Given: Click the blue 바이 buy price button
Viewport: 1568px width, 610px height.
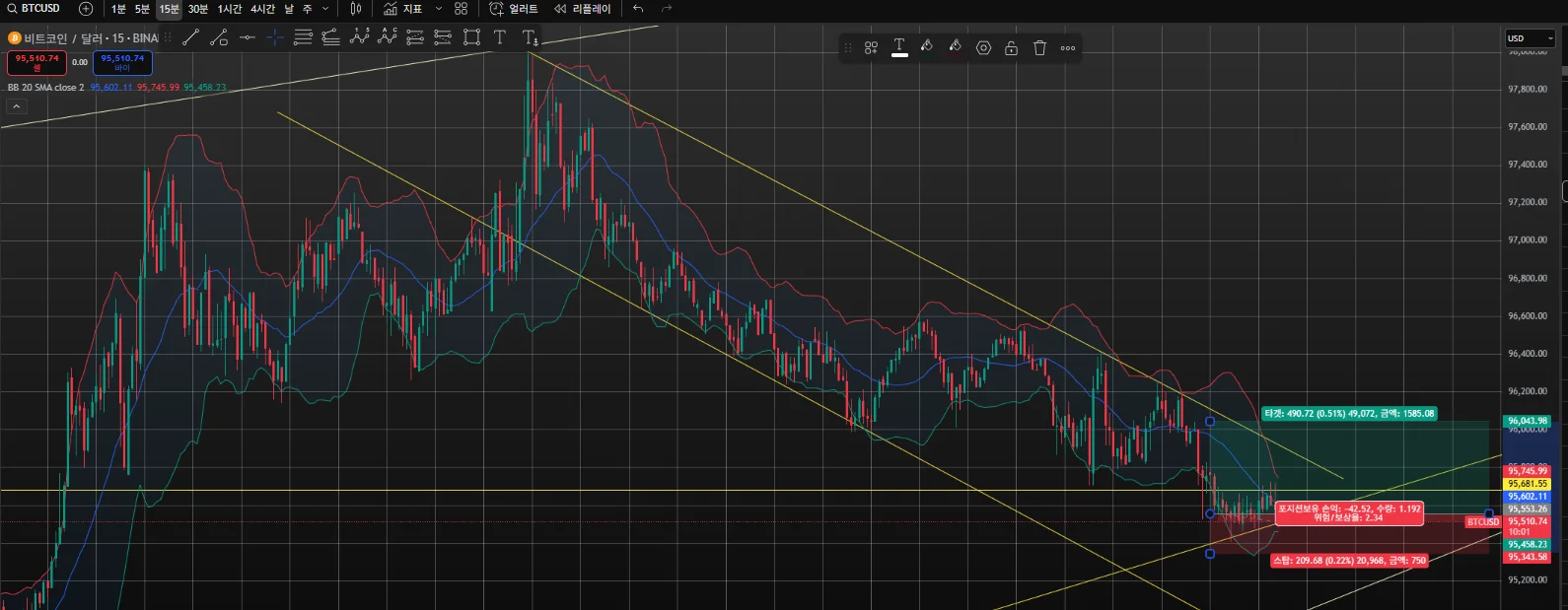Looking at the screenshot, I should (x=122, y=62).
